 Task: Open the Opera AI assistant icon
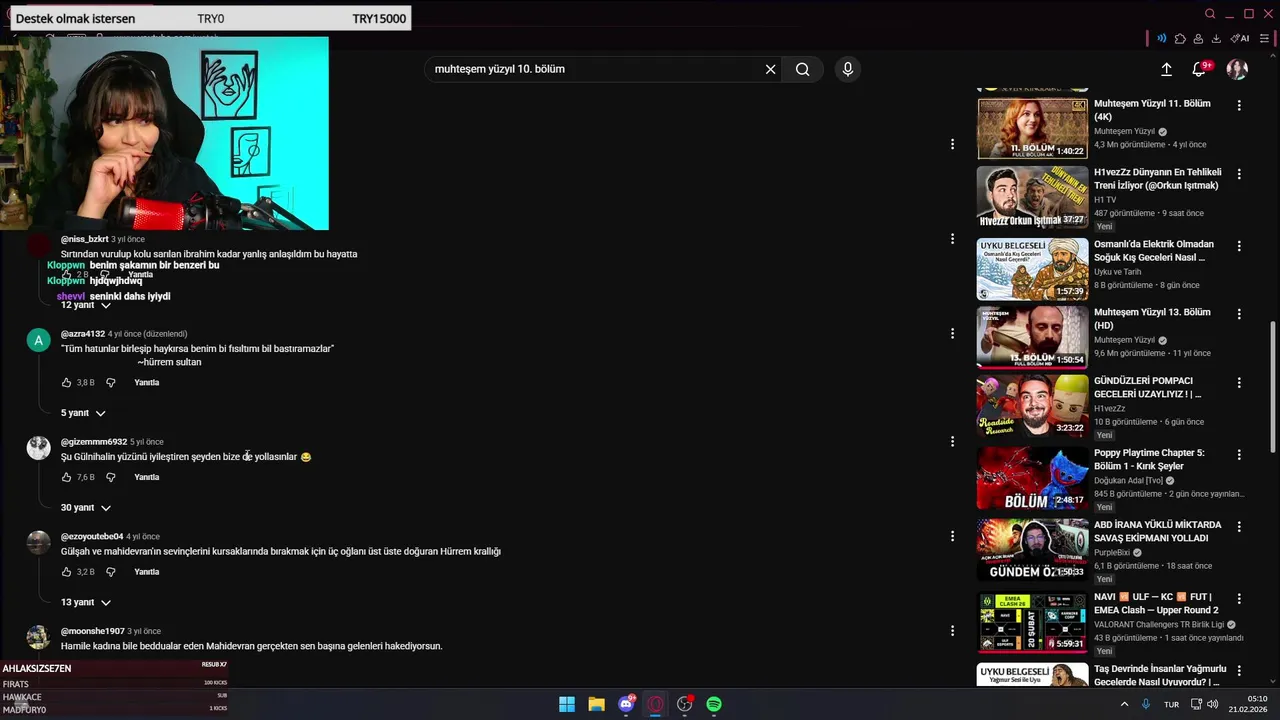point(1240,38)
